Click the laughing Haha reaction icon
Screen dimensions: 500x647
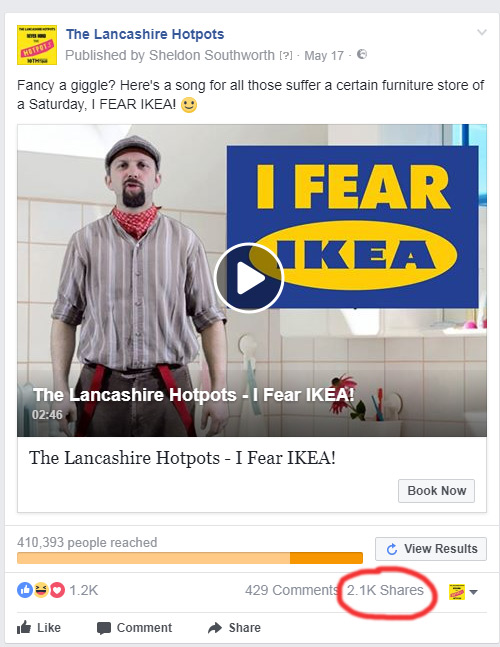41,590
